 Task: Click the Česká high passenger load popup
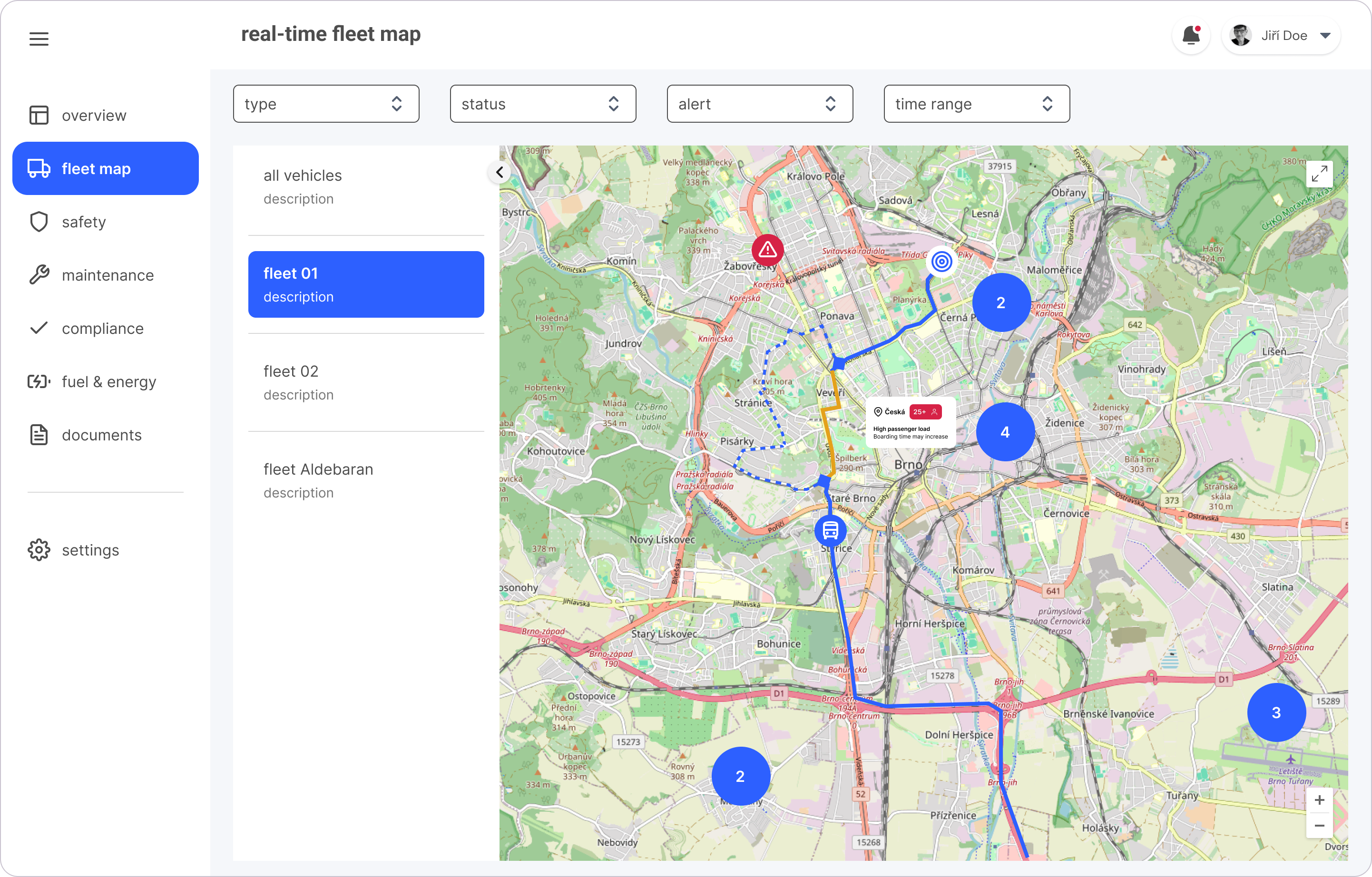click(911, 423)
